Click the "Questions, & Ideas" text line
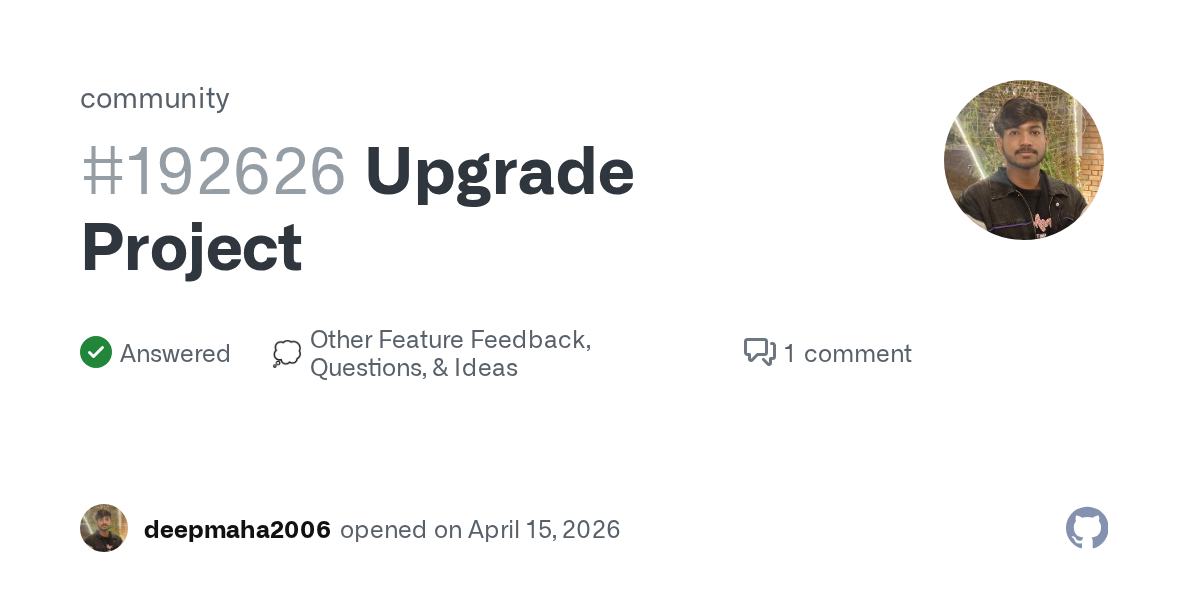 [x=413, y=368]
